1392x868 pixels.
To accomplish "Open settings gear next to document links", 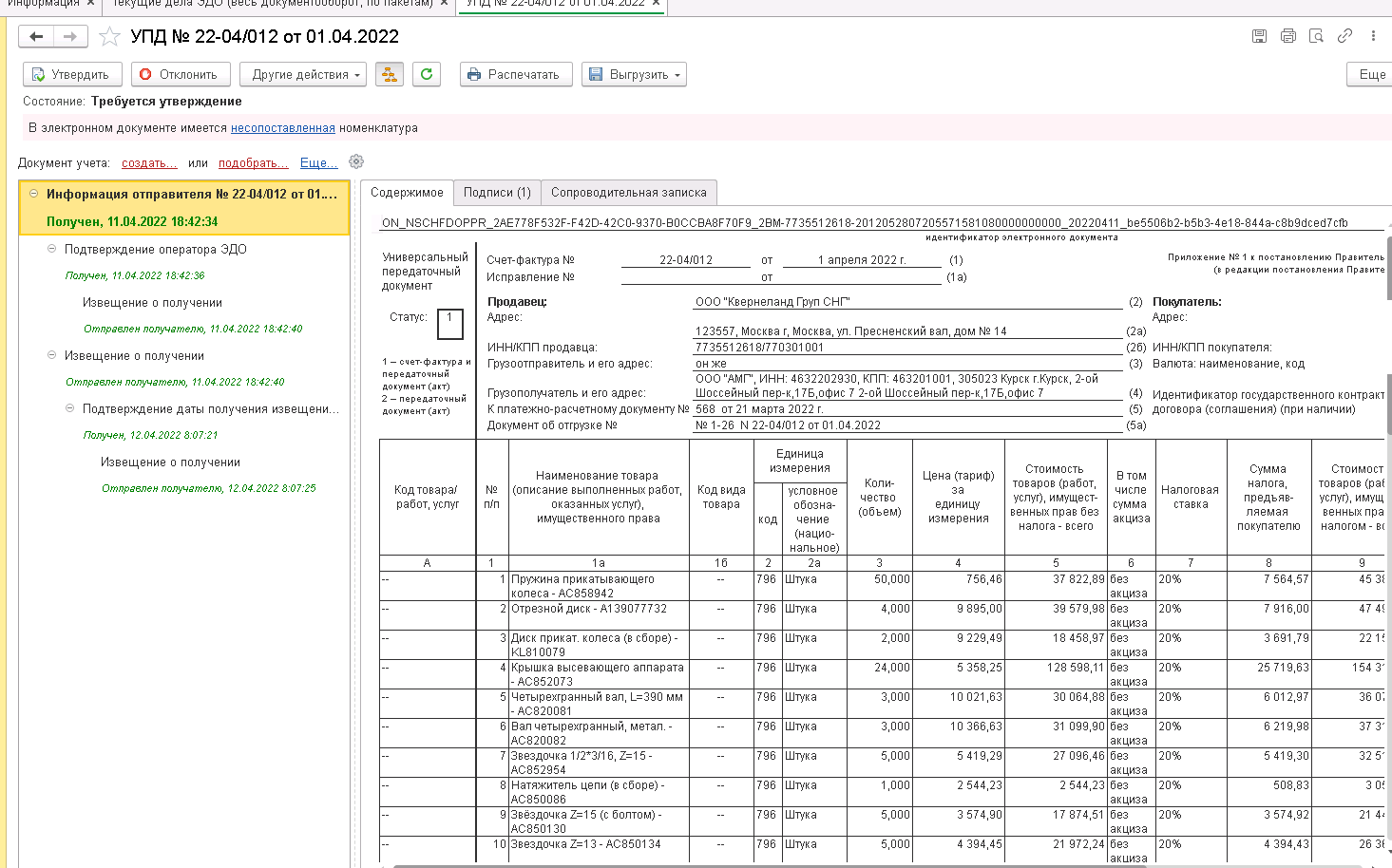I will coord(356,162).
